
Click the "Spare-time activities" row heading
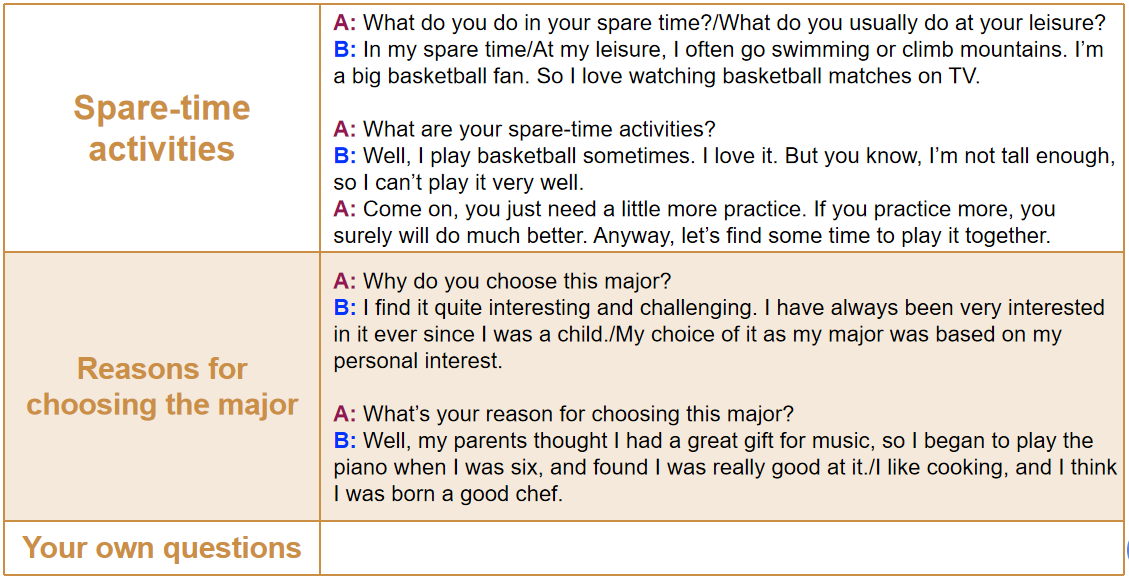(x=162, y=128)
